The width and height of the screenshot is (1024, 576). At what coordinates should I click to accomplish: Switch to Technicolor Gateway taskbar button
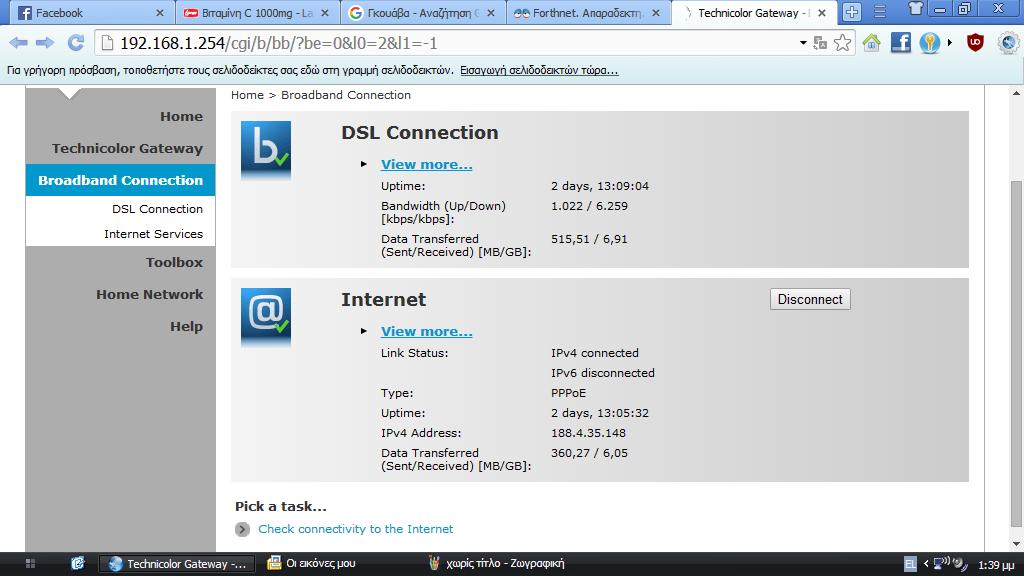(x=175, y=564)
